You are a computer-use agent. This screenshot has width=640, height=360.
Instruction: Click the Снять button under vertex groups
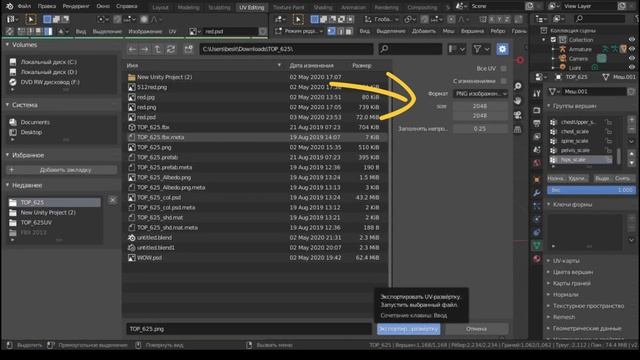tap(623, 178)
